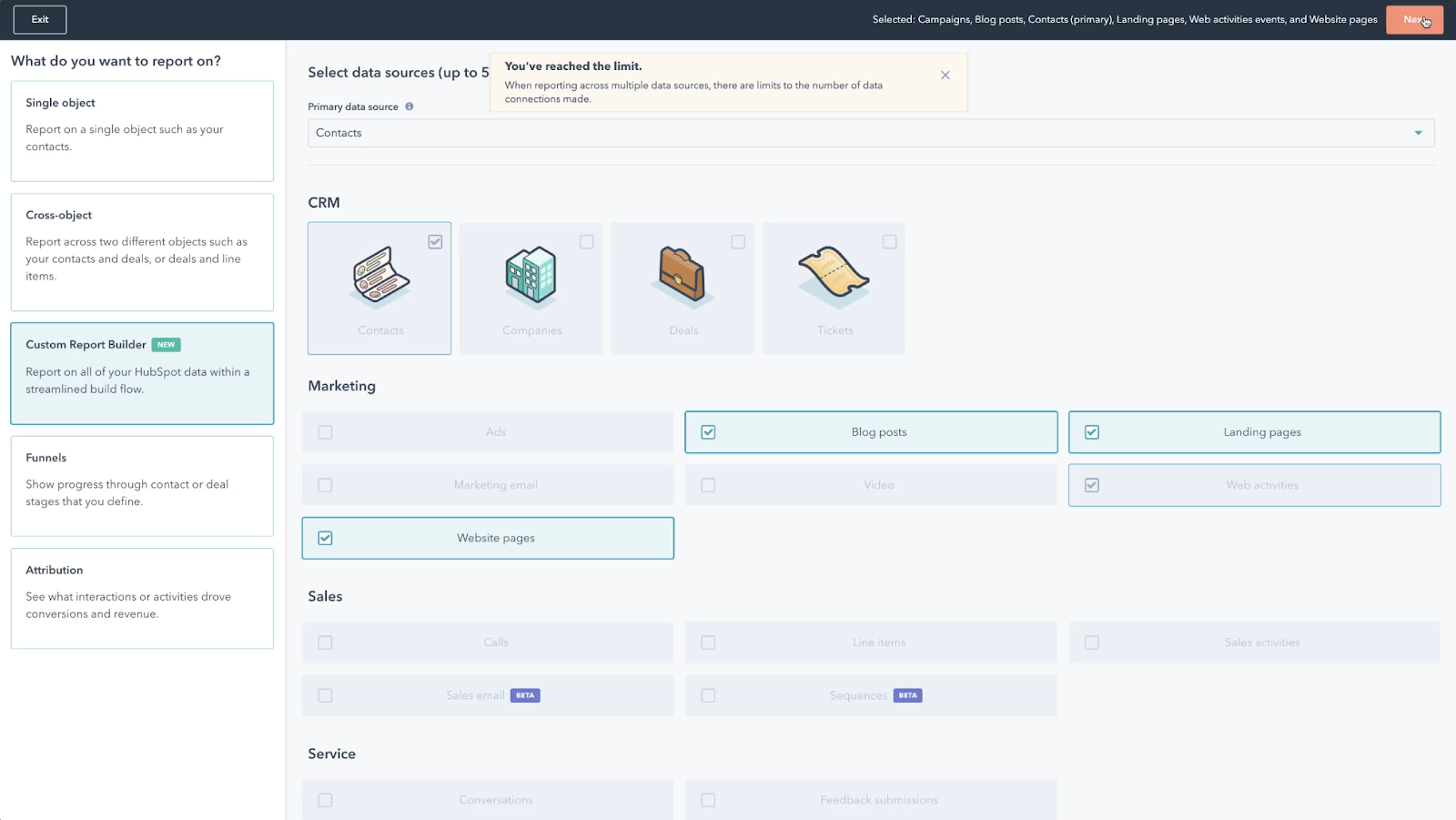1456x820 pixels.
Task: Uncheck the Landing pages checkbox
Action: [1092, 432]
